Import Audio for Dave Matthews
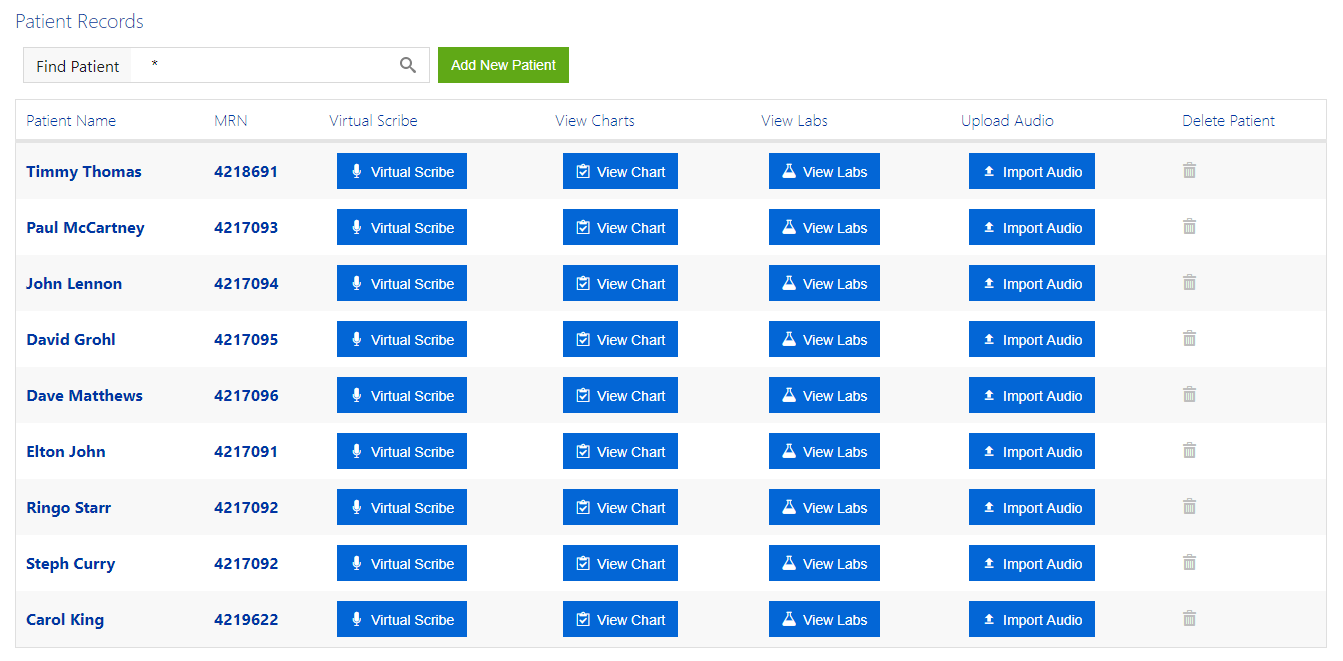Screen dimensions: 1343x661 [1032, 395]
